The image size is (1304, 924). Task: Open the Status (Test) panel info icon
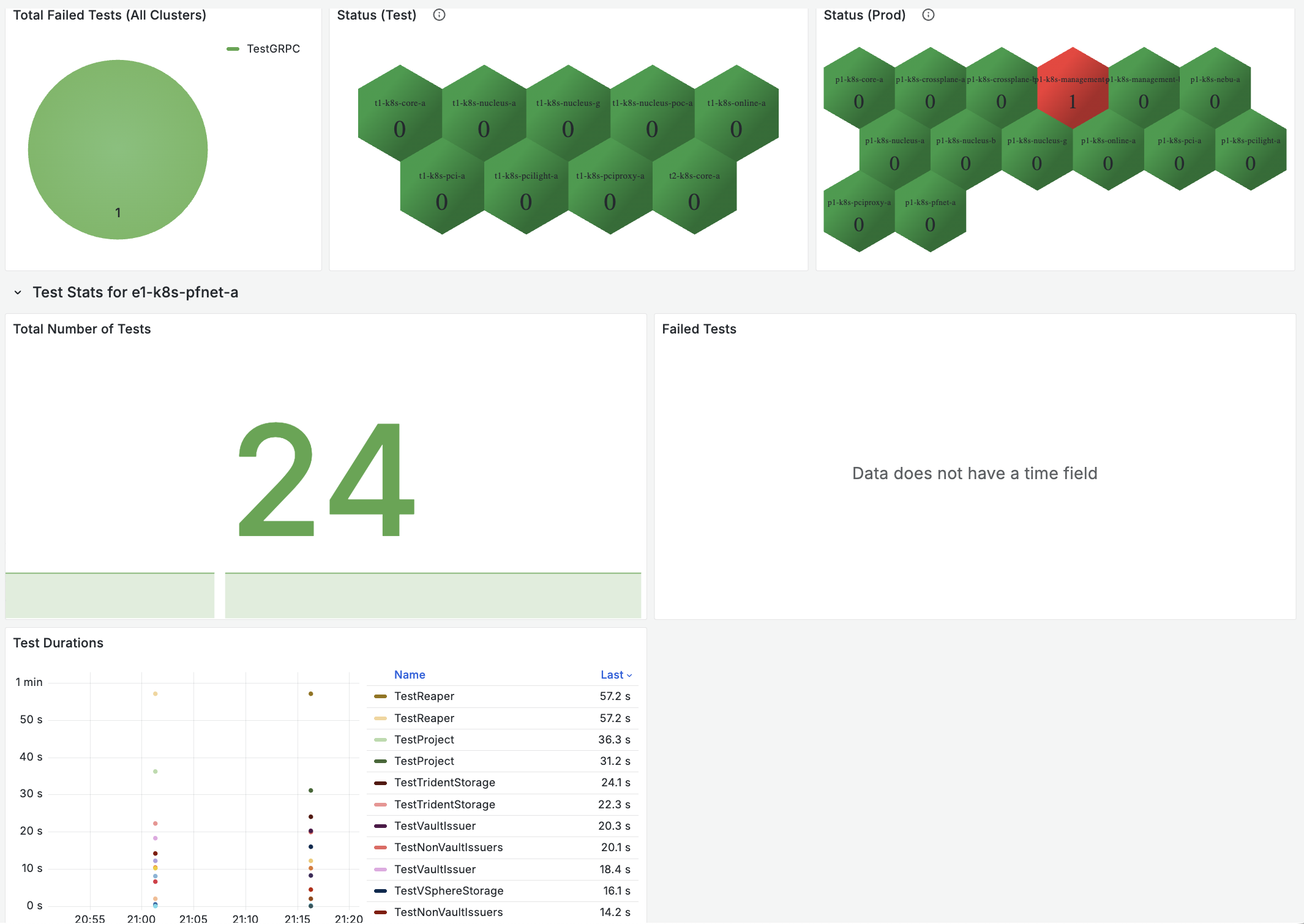[439, 15]
